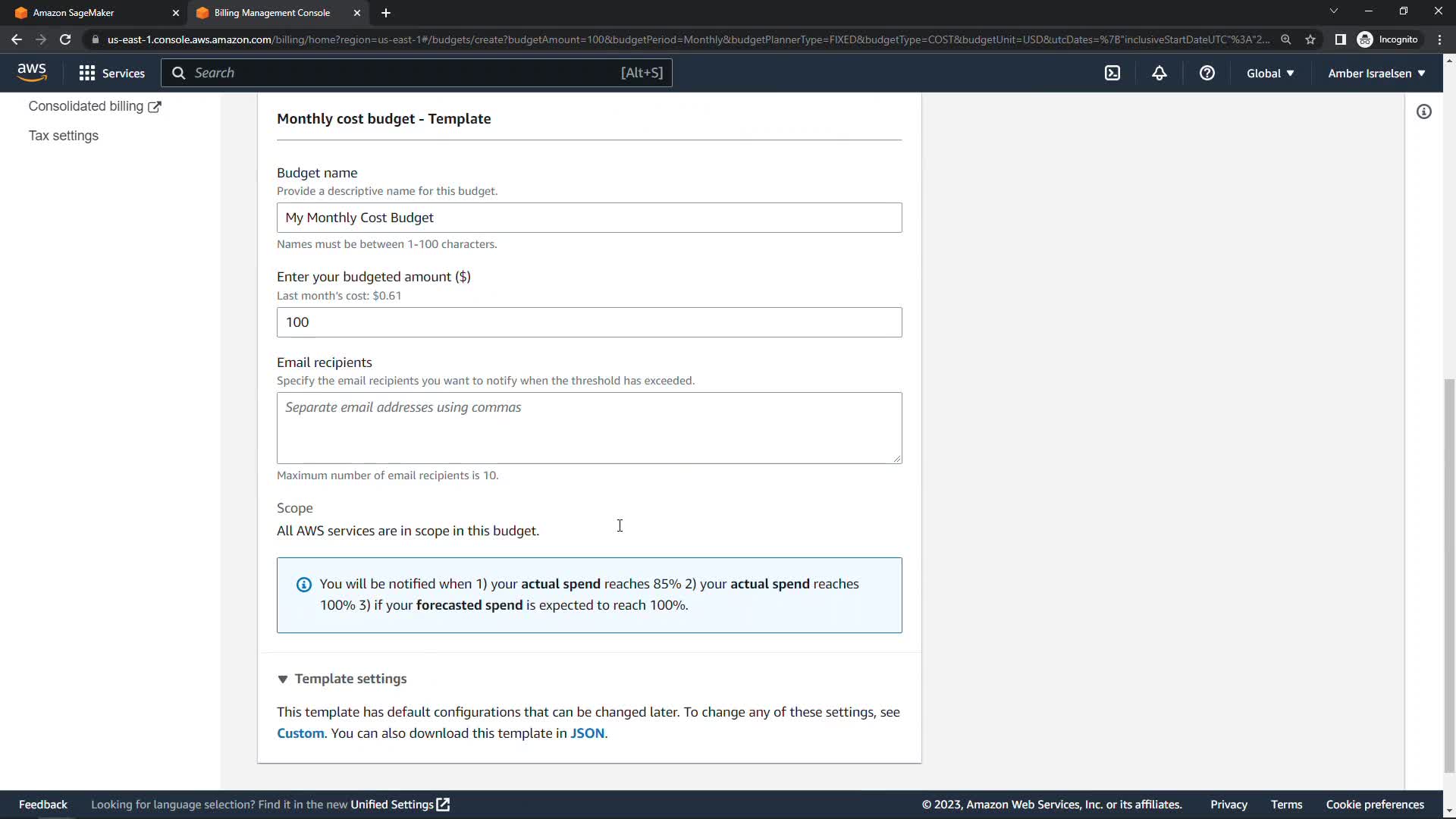Bookmark this page with star icon
Viewport: 1456px width, 819px height.
click(1310, 39)
